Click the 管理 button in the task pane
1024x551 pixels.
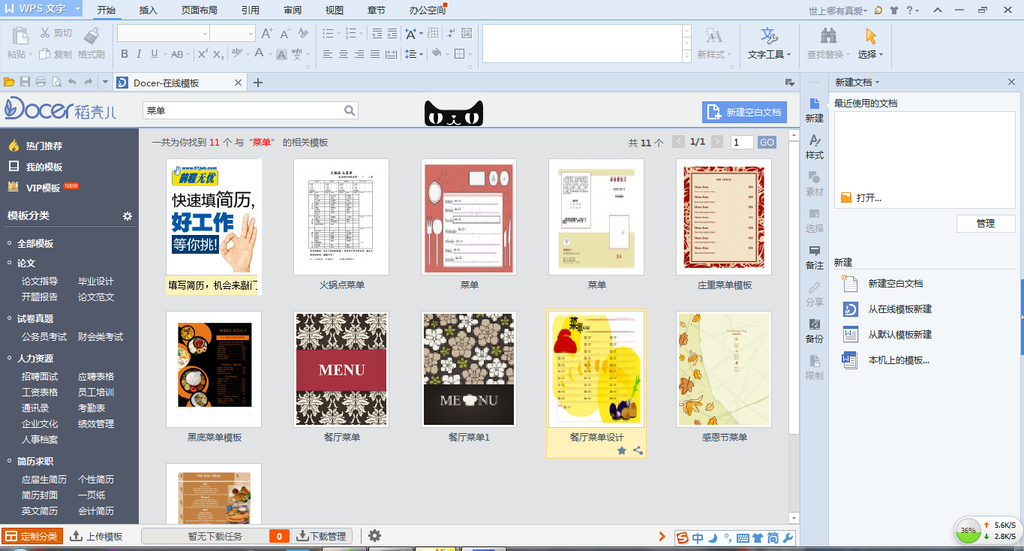point(985,223)
